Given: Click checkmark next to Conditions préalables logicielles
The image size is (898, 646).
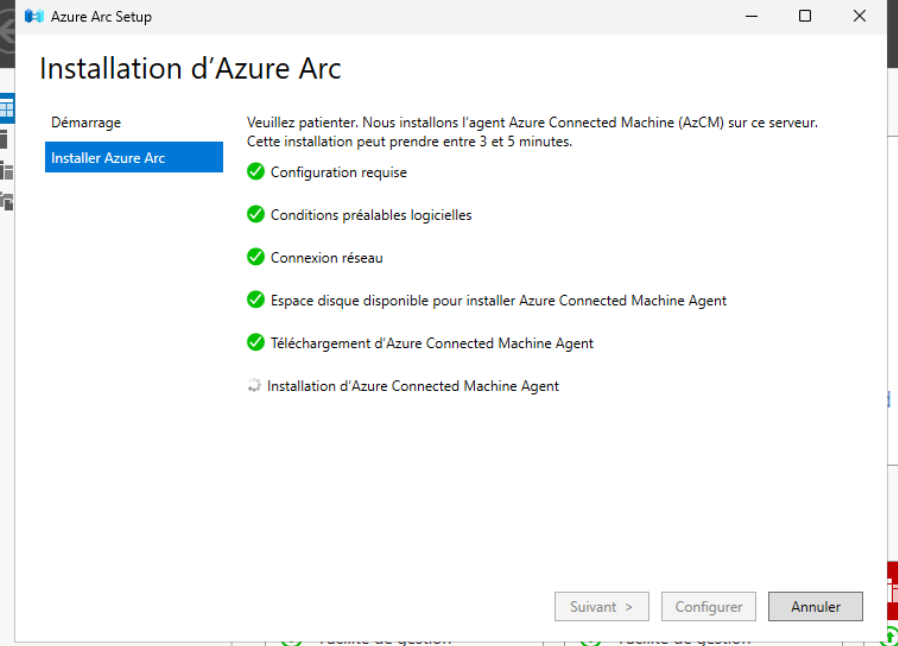Looking at the screenshot, I should coord(256,215).
